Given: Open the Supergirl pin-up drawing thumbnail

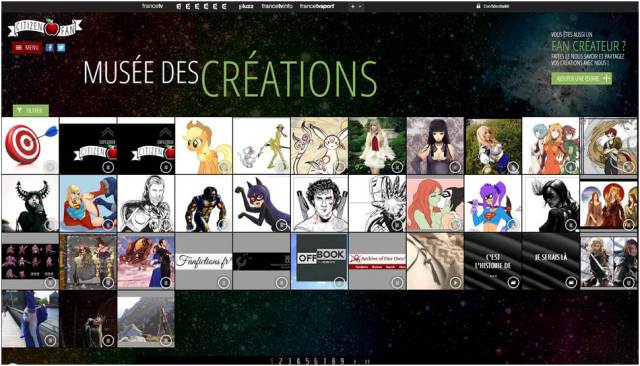Looking at the screenshot, I should point(88,204).
